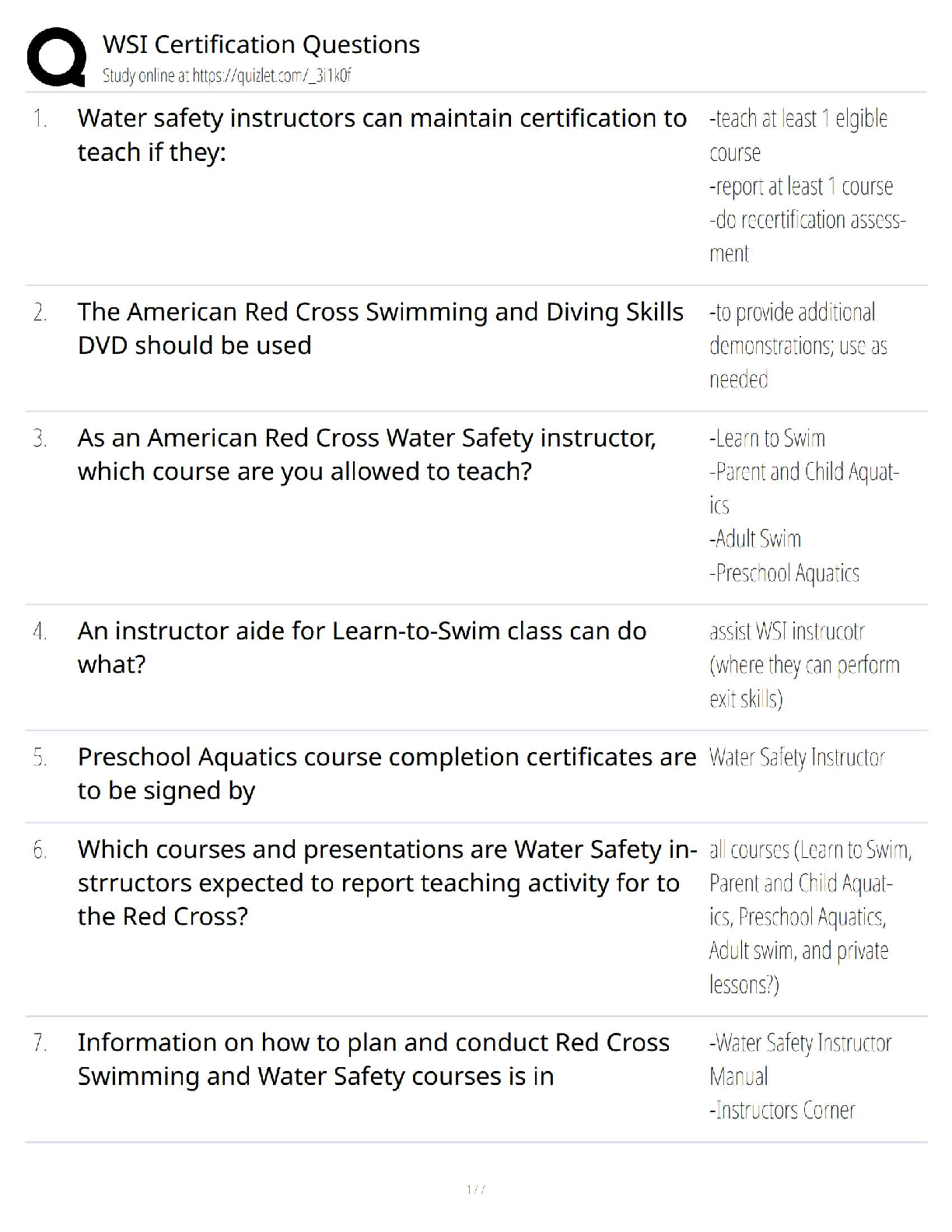Click the Water Safety Instructor answer for question 5
The height and width of the screenshot is (1232, 952).
pyautogui.click(x=797, y=758)
